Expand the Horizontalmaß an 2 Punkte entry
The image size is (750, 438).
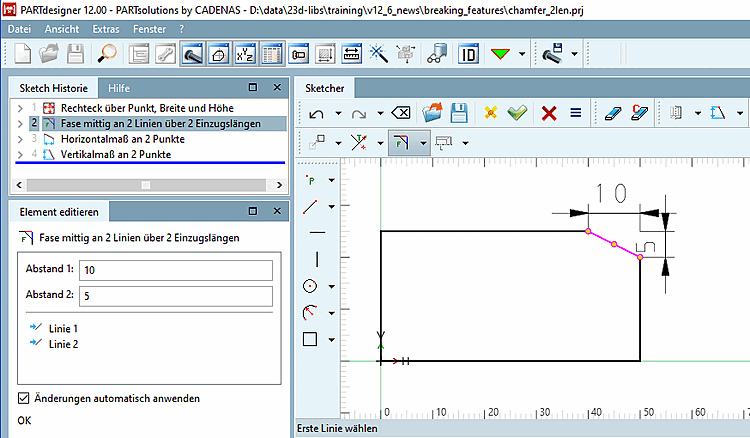20,140
